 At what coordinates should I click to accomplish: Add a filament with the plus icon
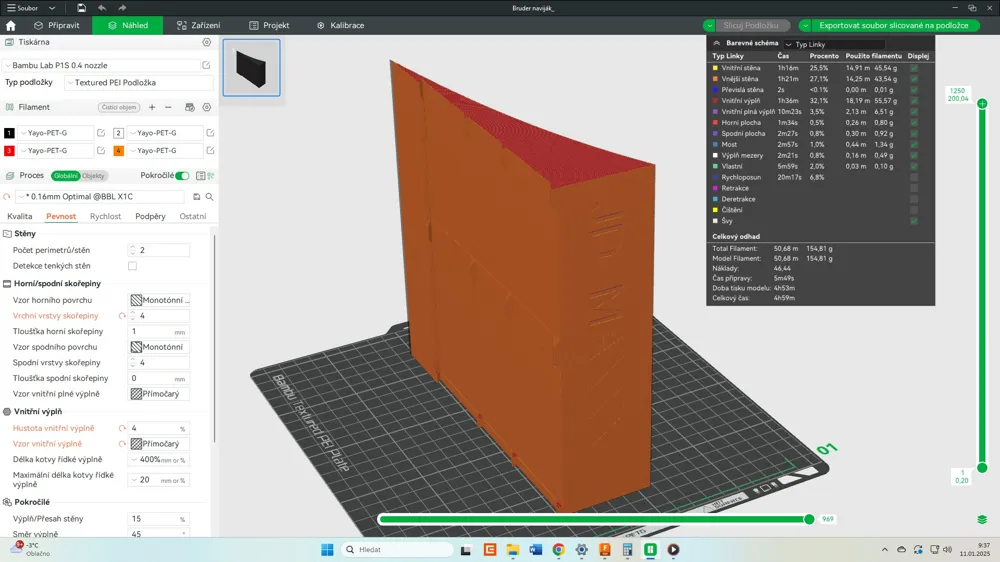[152, 107]
